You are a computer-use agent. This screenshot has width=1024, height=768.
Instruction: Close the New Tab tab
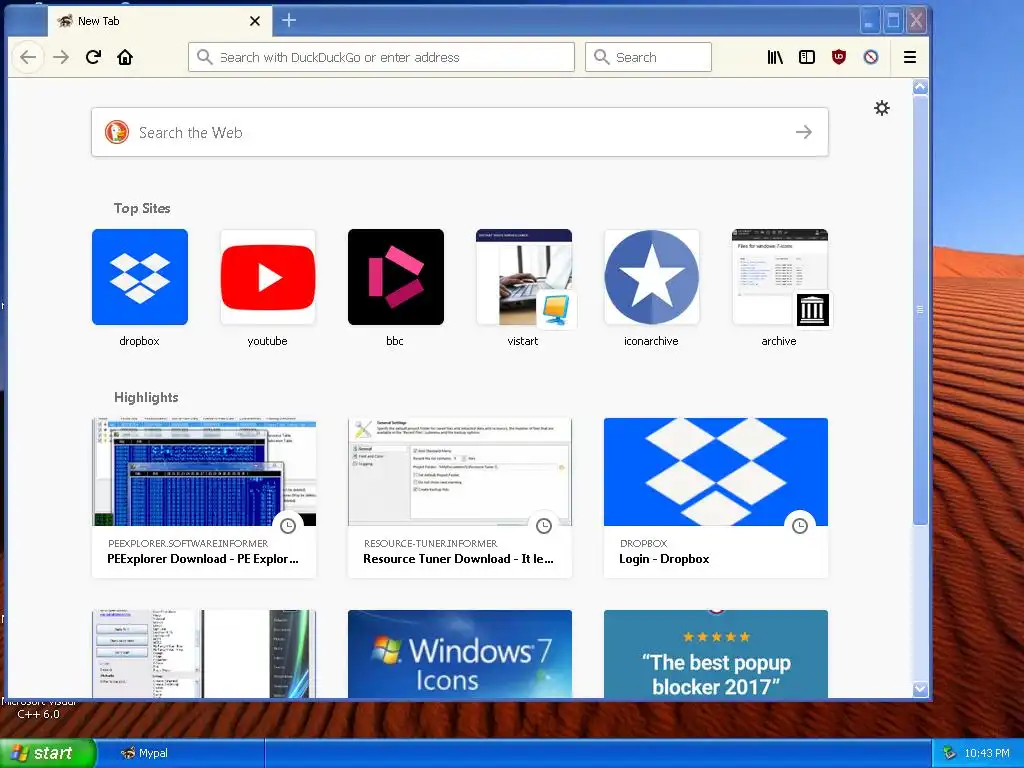pyautogui.click(x=255, y=21)
